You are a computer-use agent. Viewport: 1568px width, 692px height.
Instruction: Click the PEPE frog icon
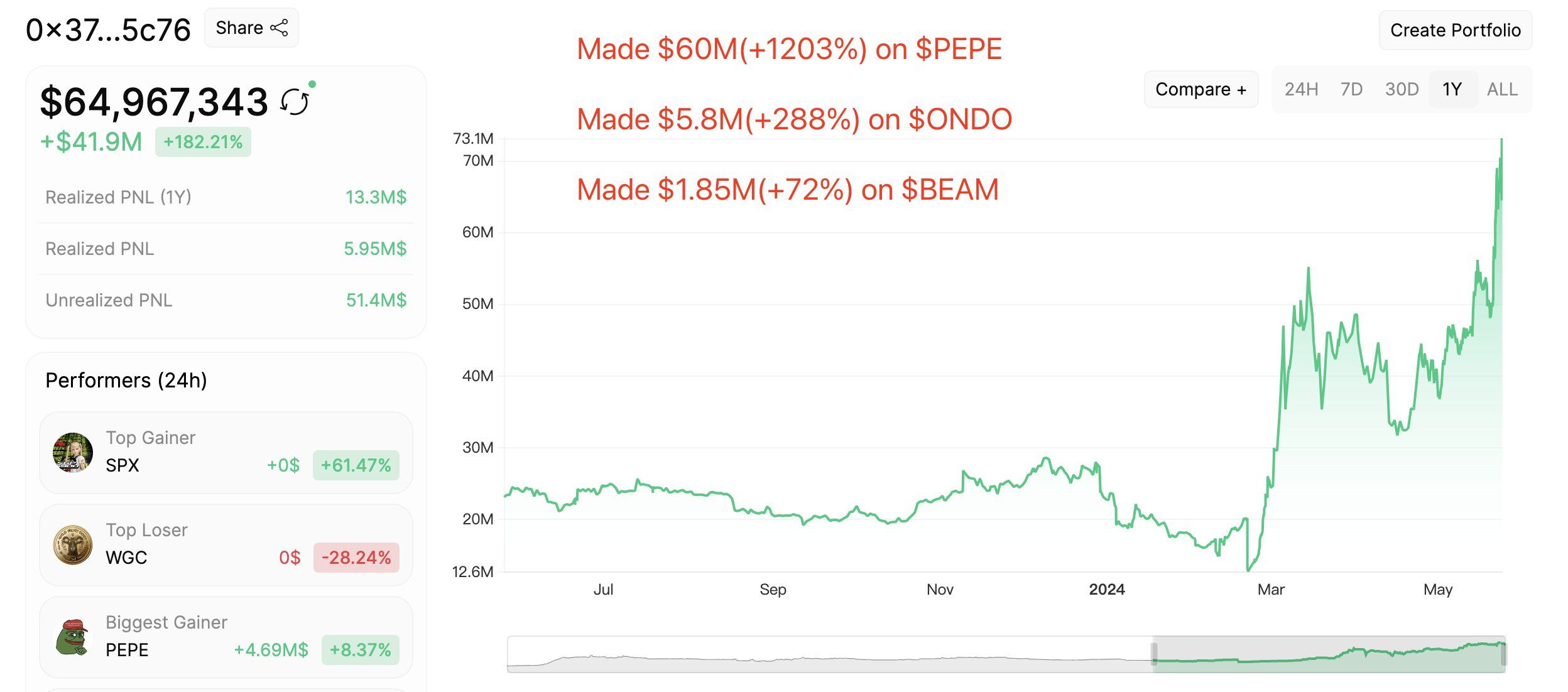point(73,637)
